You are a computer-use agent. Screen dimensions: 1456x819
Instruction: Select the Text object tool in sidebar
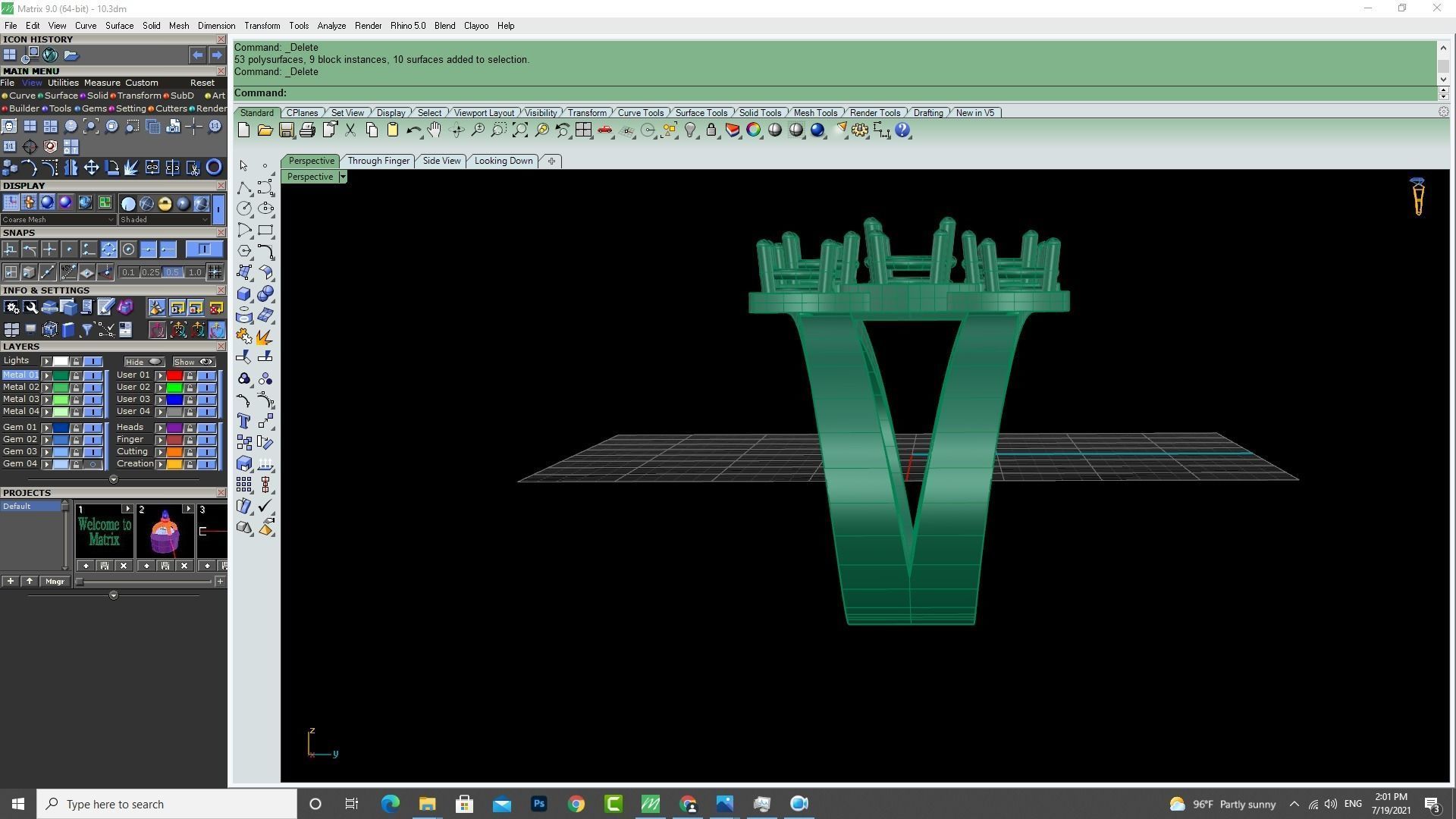(244, 421)
